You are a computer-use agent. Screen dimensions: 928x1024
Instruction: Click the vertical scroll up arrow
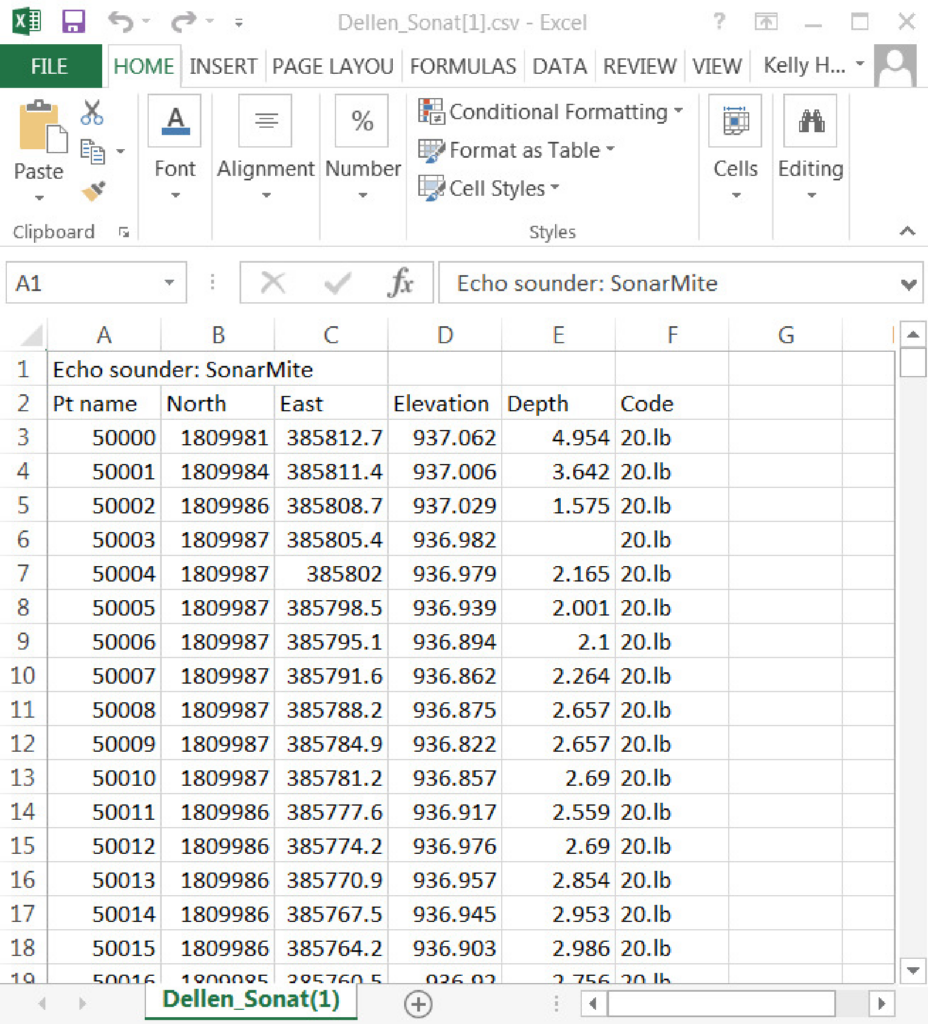click(913, 335)
